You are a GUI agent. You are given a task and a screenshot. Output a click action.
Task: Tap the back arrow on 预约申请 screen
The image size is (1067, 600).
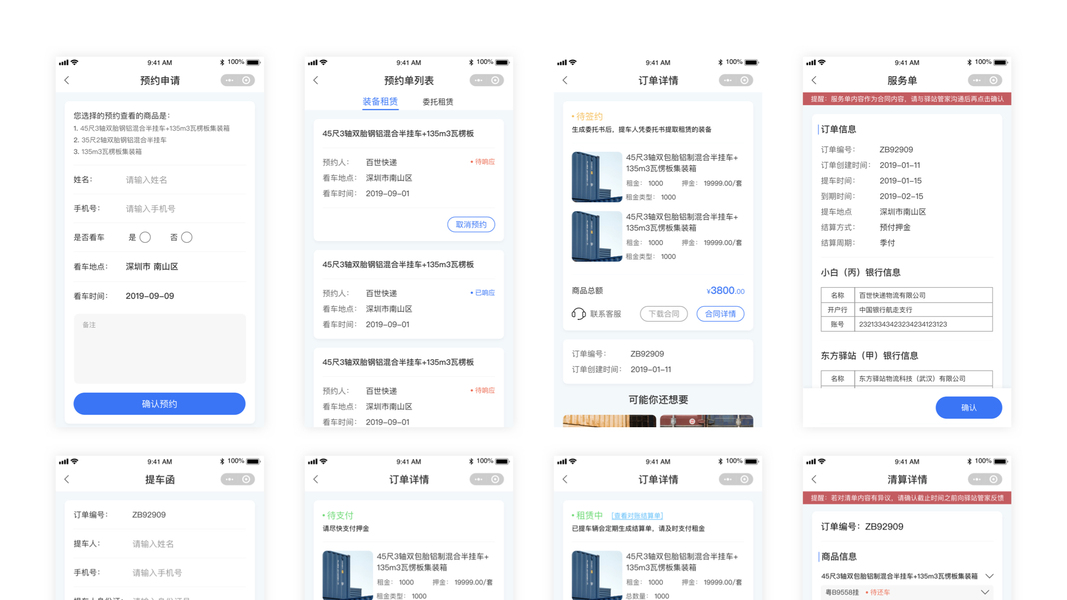pos(67,80)
